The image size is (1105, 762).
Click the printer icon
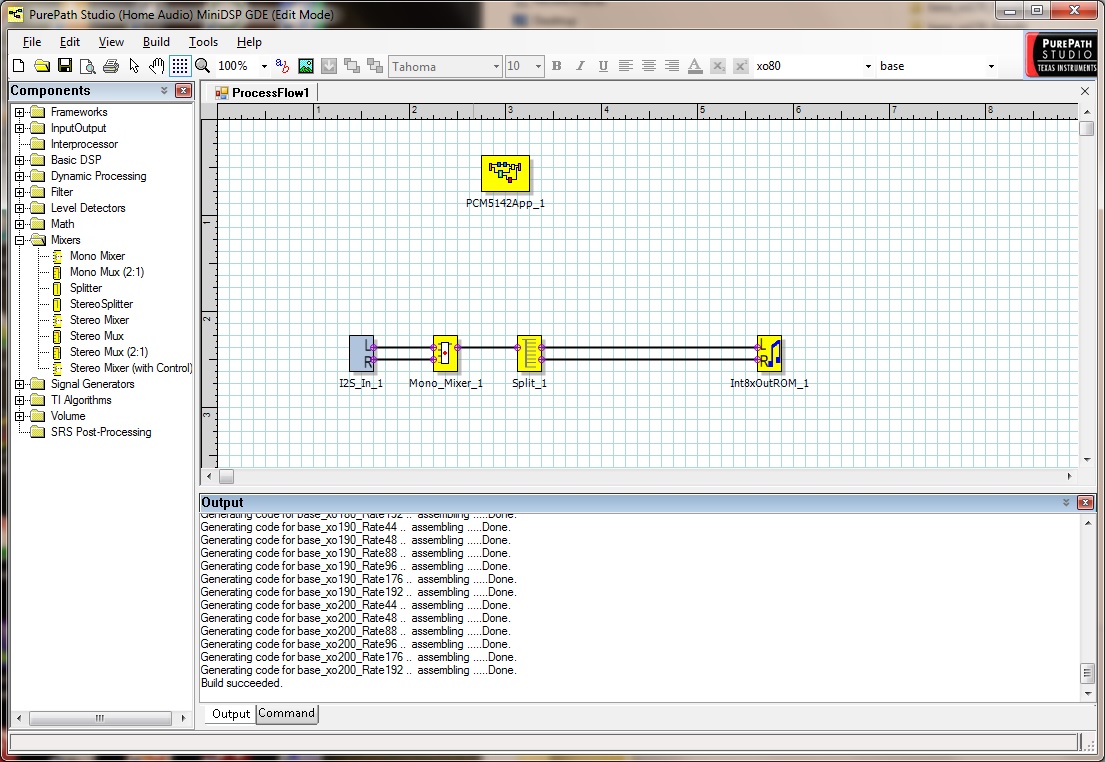click(x=111, y=66)
